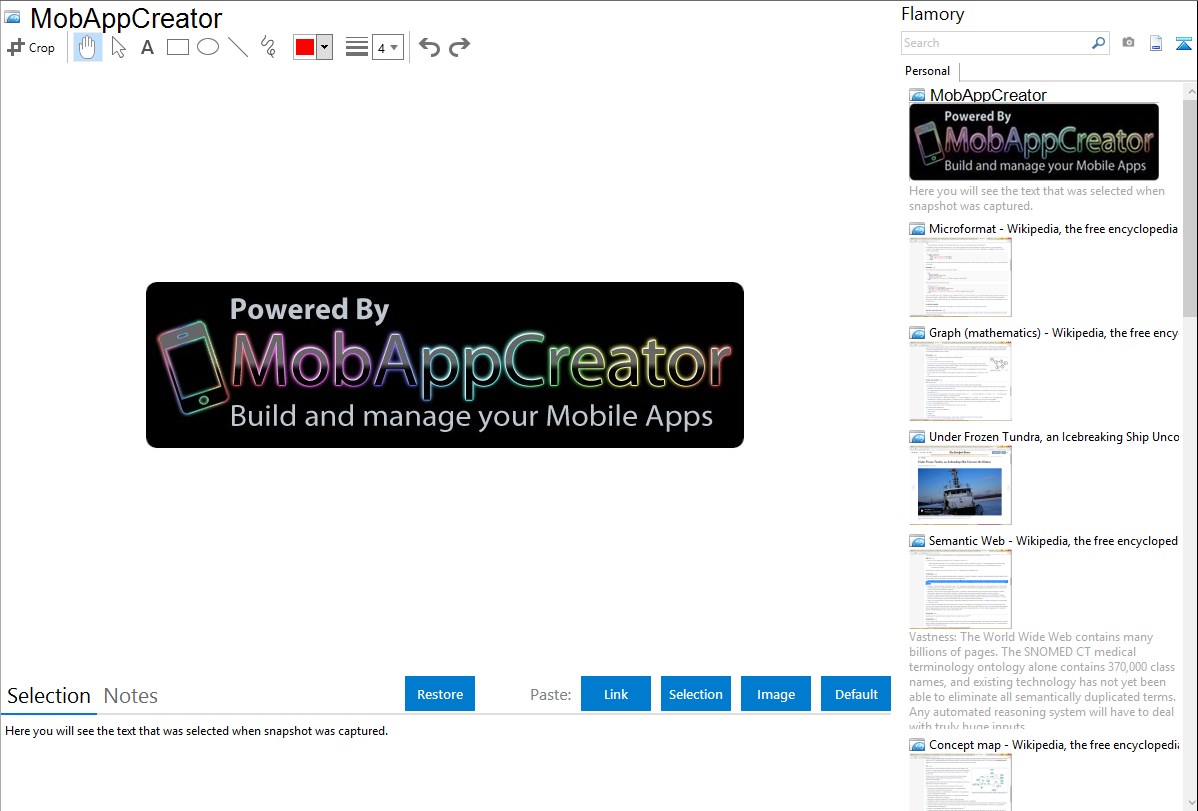Screen dimensions: 1198x811
Task: Click the MobAppCreator banner image on canvas
Action: [x=445, y=365]
